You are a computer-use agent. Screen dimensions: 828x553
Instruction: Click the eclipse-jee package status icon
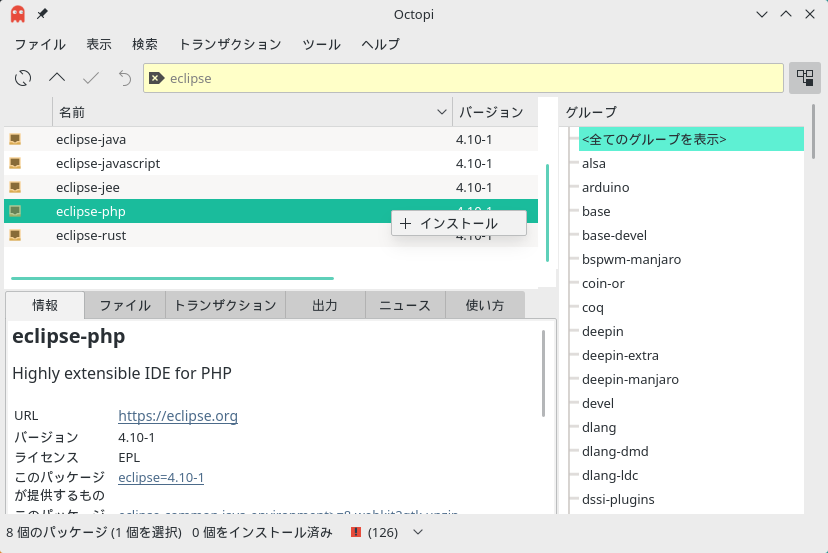[15, 187]
